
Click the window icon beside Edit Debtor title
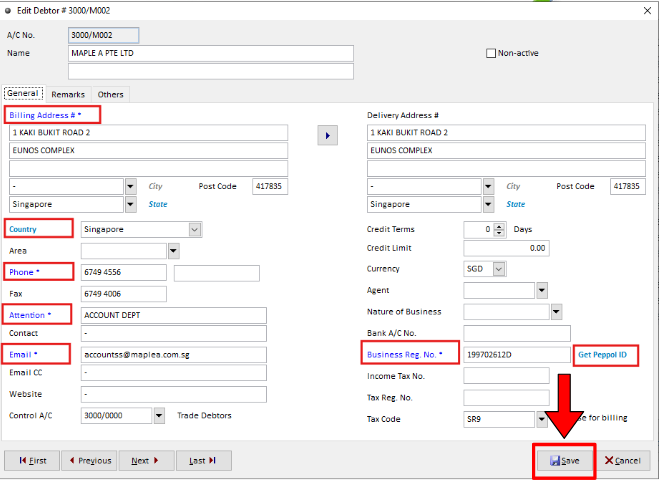tap(8, 11)
